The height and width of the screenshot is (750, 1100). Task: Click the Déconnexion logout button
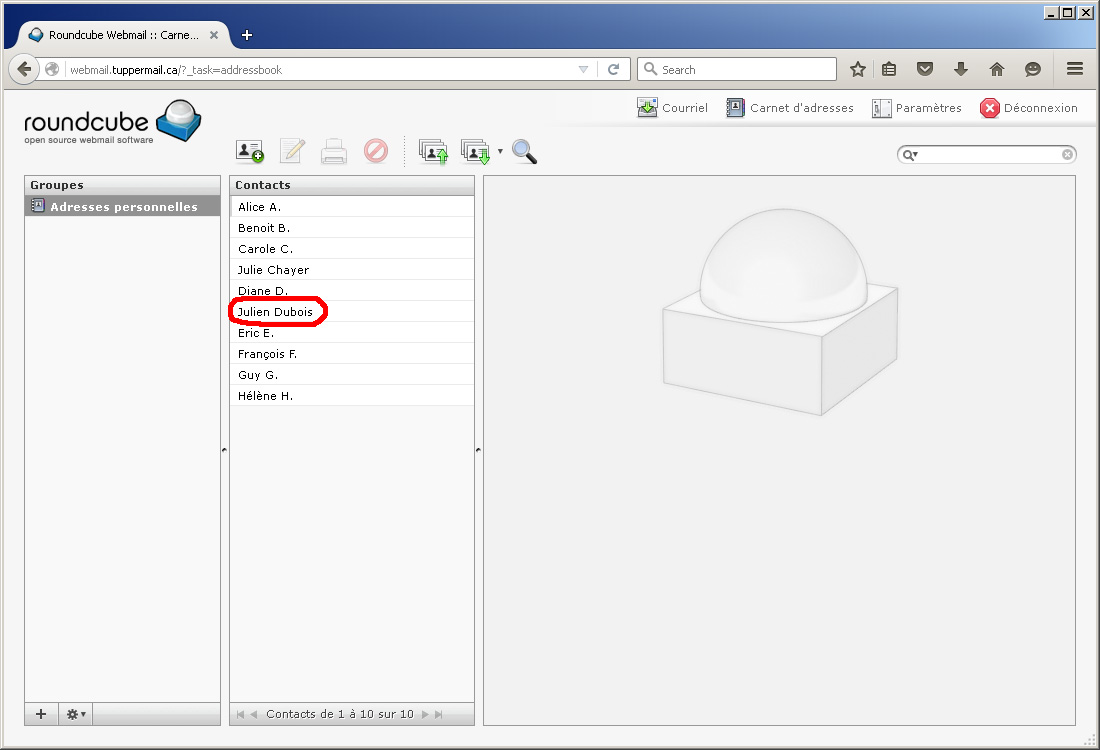pyautogui.click(x=1029, y=108)
